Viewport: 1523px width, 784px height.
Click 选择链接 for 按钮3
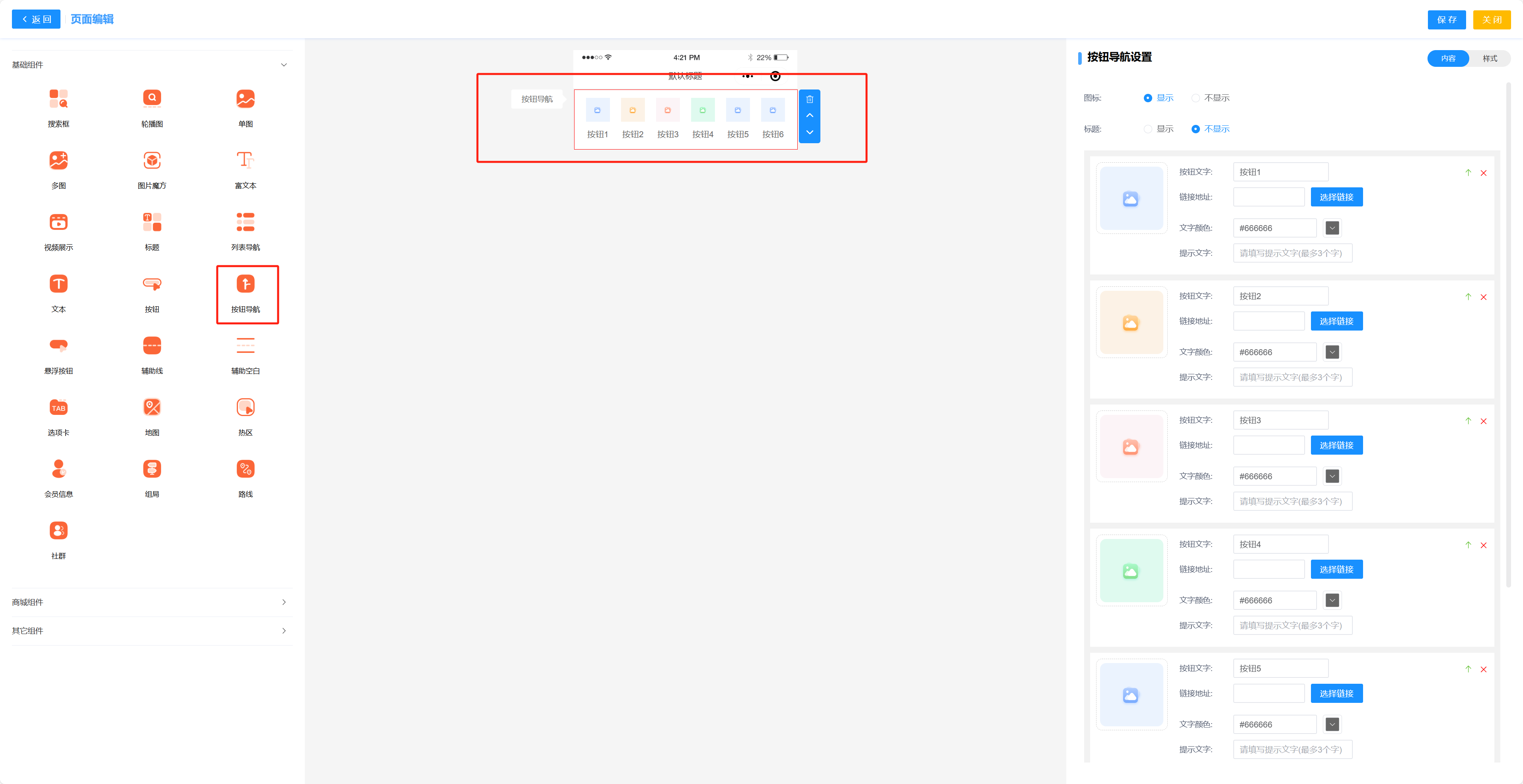(1336, 445)
